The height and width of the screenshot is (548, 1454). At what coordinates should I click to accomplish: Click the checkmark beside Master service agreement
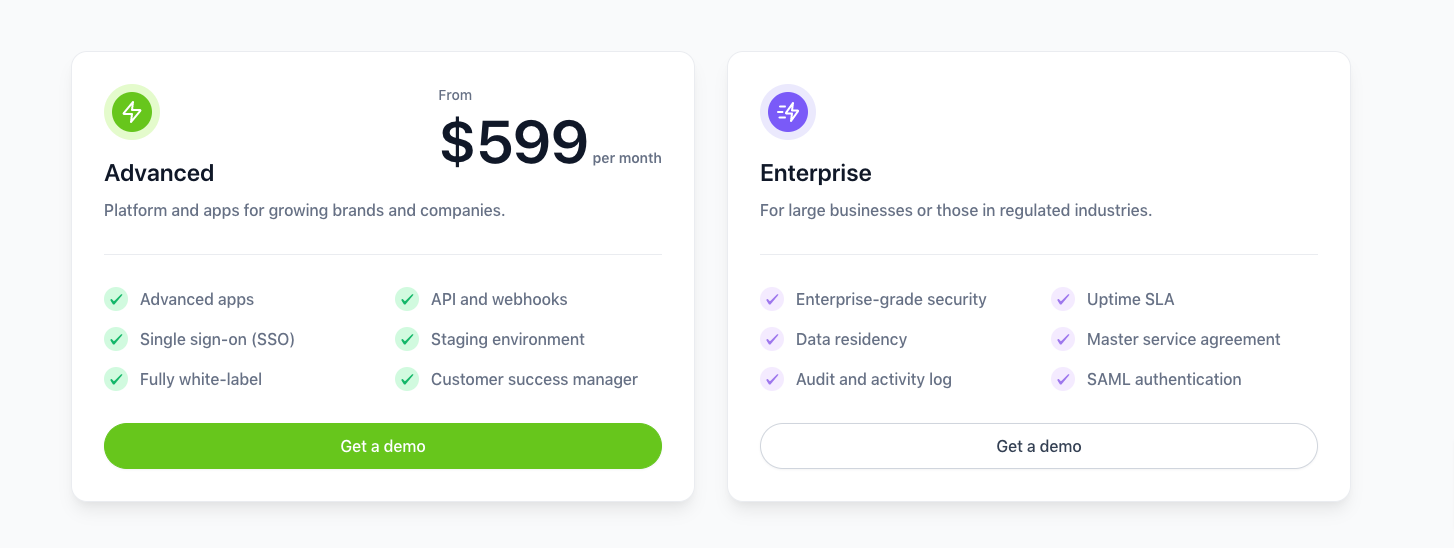1063,339
